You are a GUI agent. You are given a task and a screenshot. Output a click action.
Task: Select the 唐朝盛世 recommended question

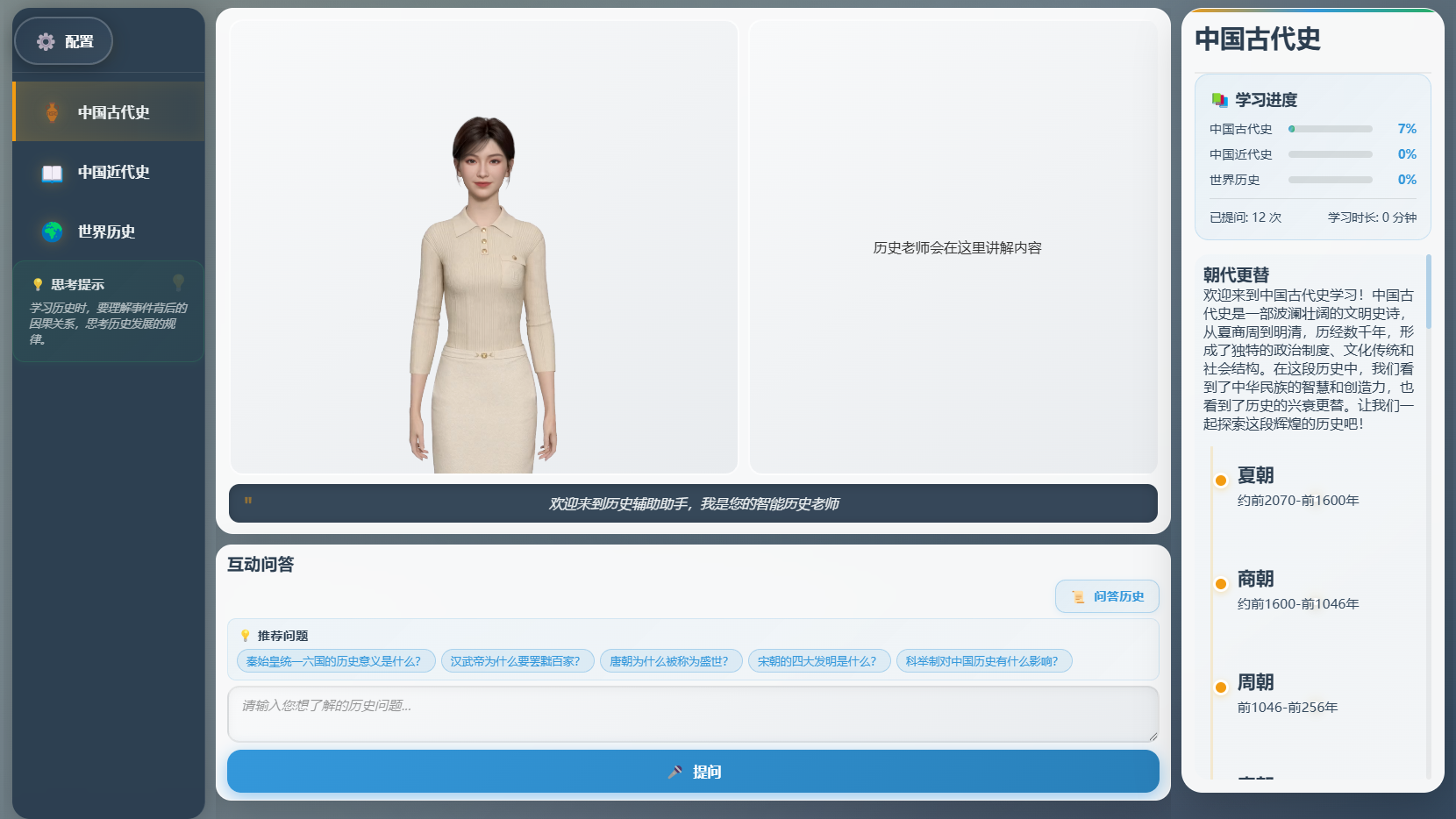[671, 660]
